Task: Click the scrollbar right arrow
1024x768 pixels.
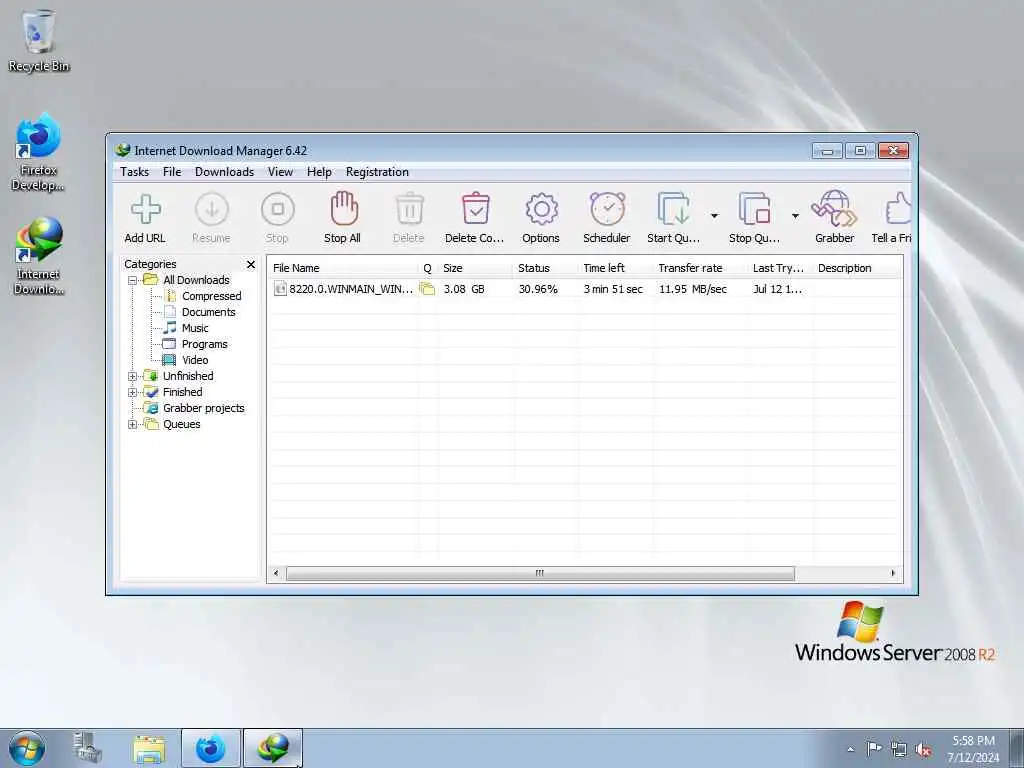Action: point(893,573)
